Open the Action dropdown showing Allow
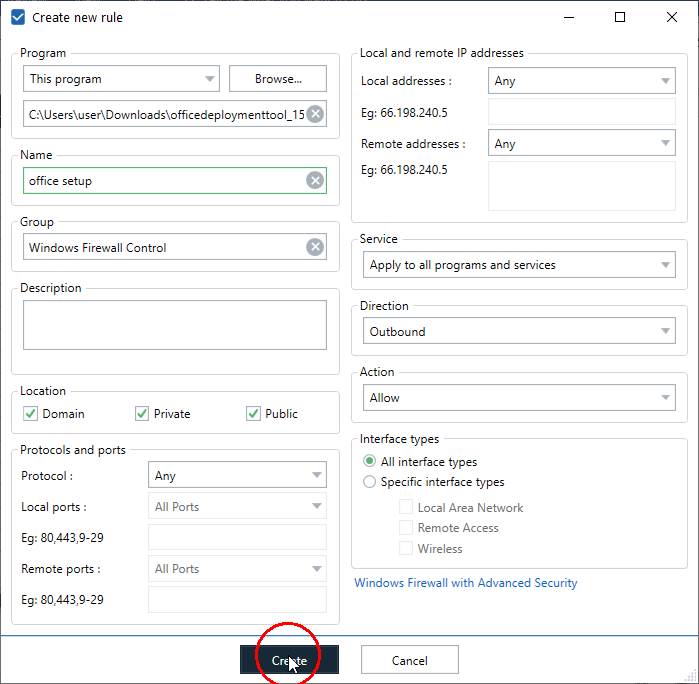 tap(518, 398)
